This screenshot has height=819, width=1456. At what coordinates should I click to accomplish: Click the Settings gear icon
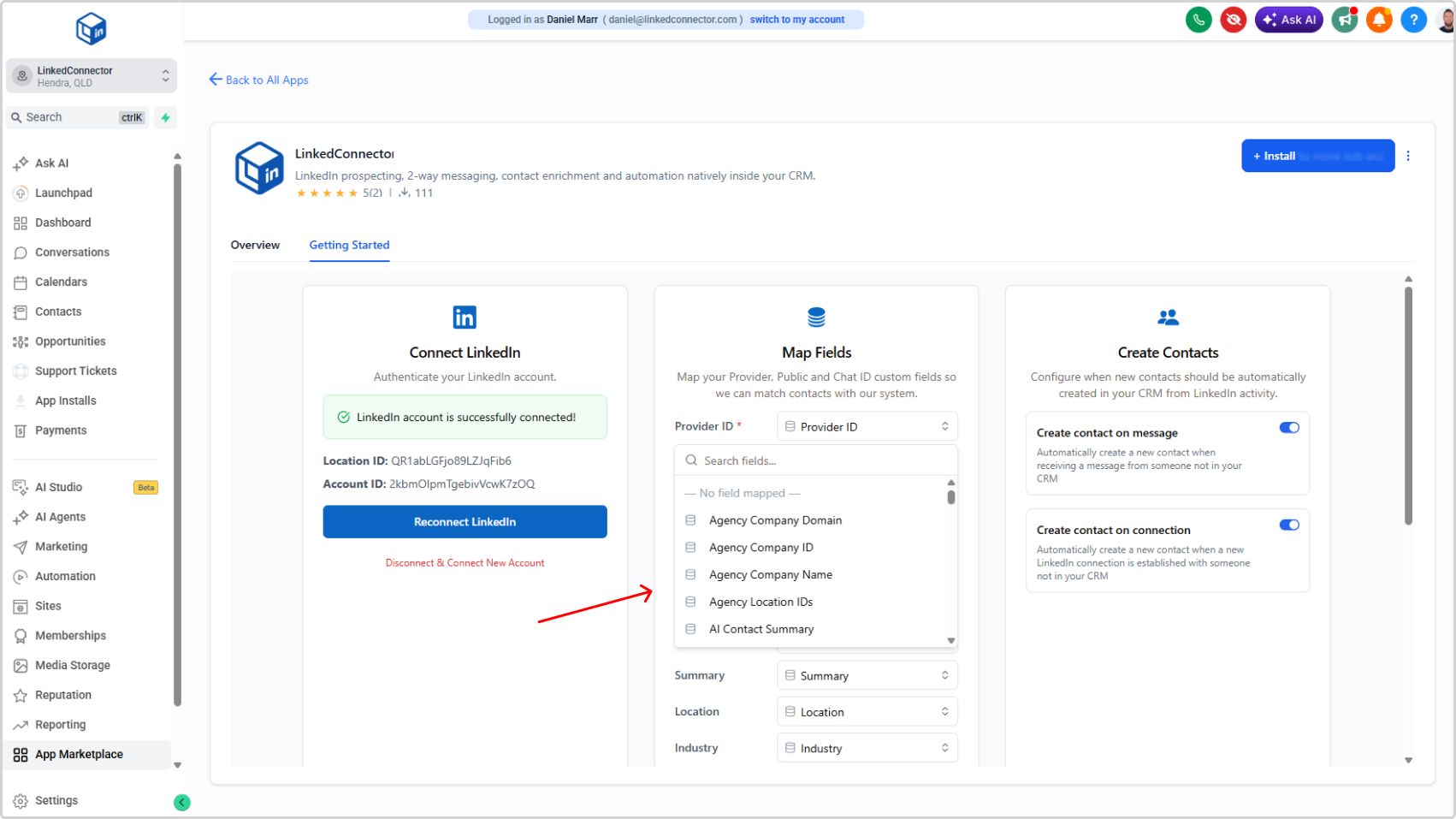pyautogui.click(x=21, y=801)
